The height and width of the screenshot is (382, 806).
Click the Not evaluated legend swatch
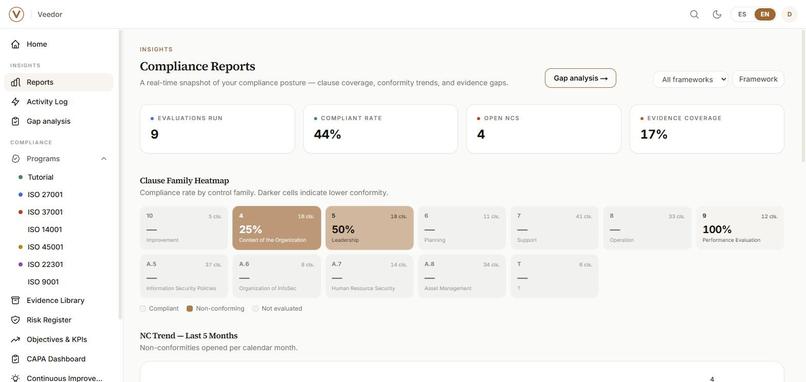pos(255,308)
